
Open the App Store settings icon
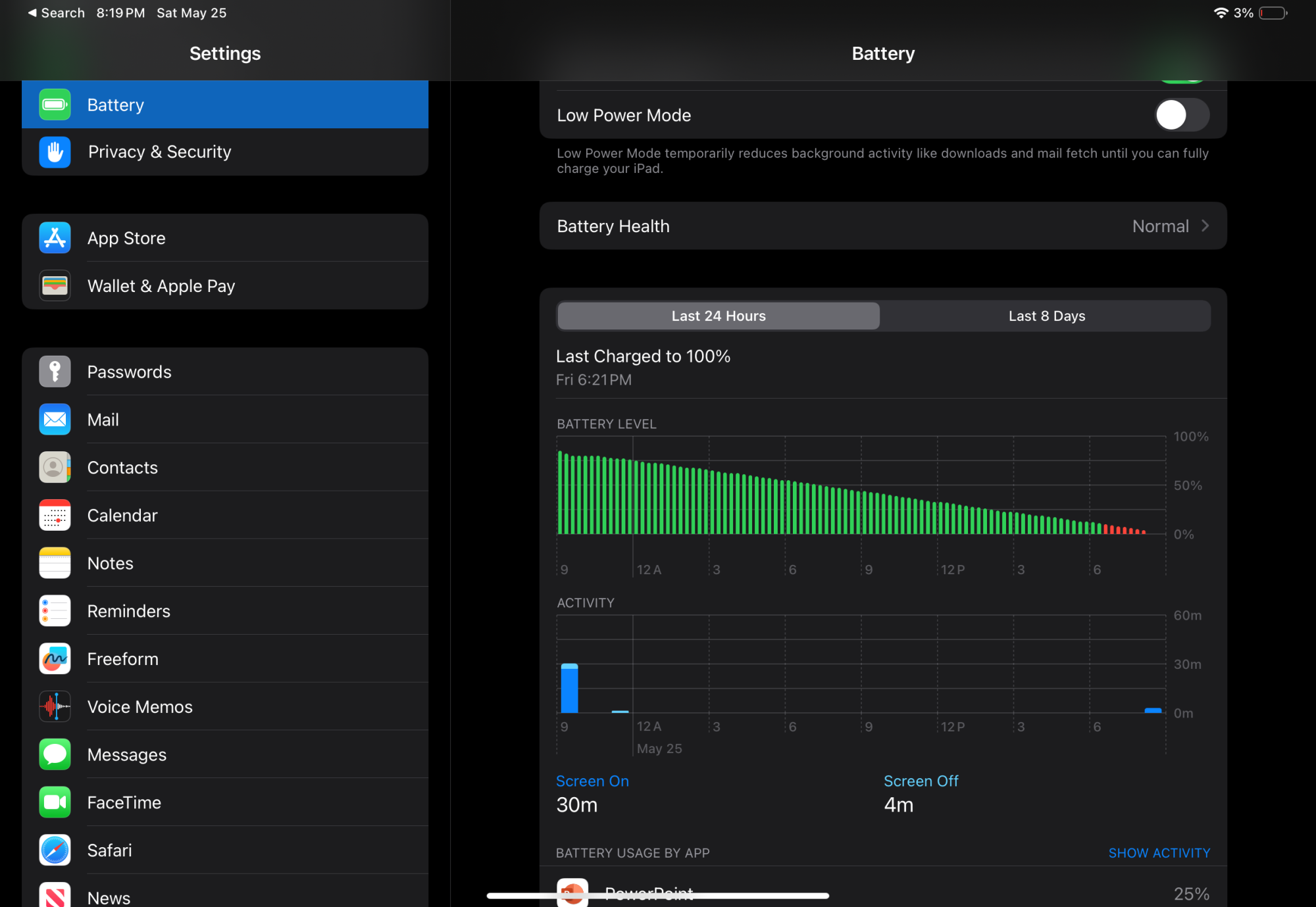click(x=55, y=238)
